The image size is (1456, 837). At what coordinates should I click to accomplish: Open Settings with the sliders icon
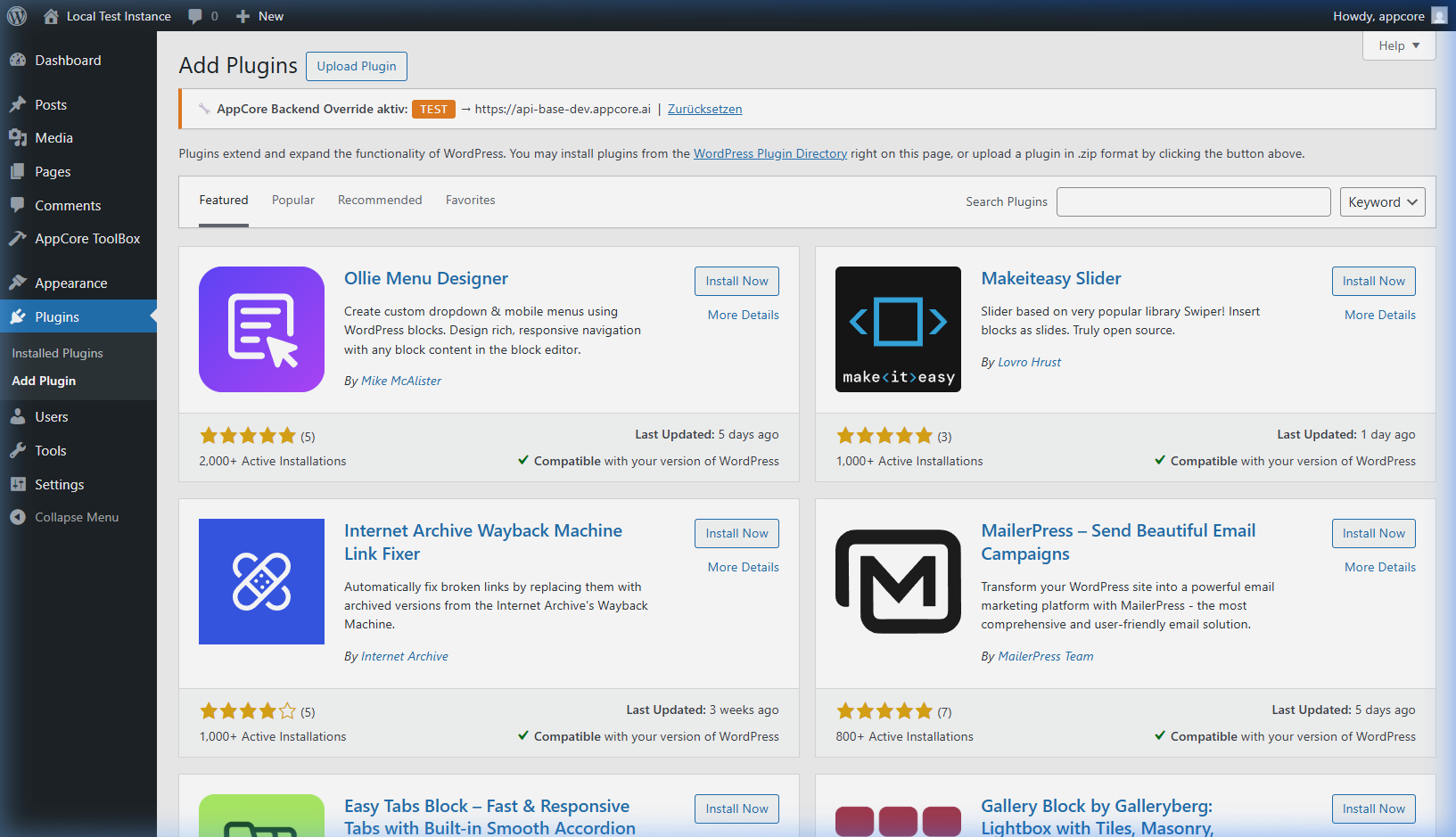[x=19, y=484]
